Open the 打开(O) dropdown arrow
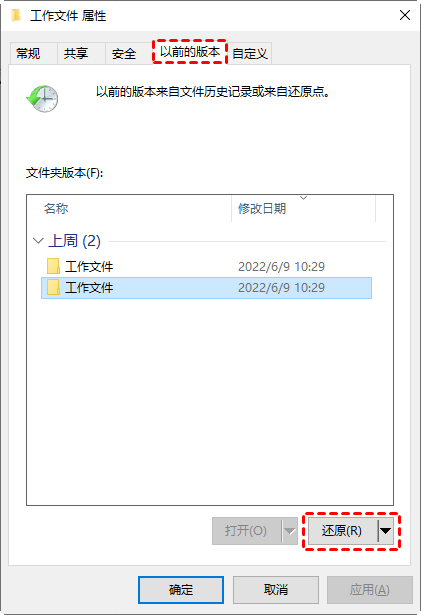 (x=290, y=531)
